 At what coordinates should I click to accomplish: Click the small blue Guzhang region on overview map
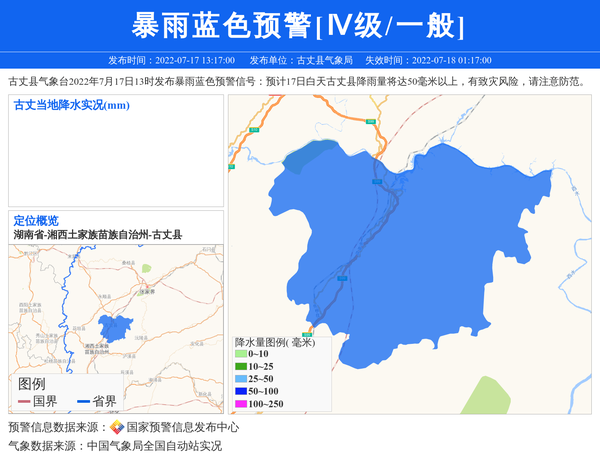(x=115, y=327)
